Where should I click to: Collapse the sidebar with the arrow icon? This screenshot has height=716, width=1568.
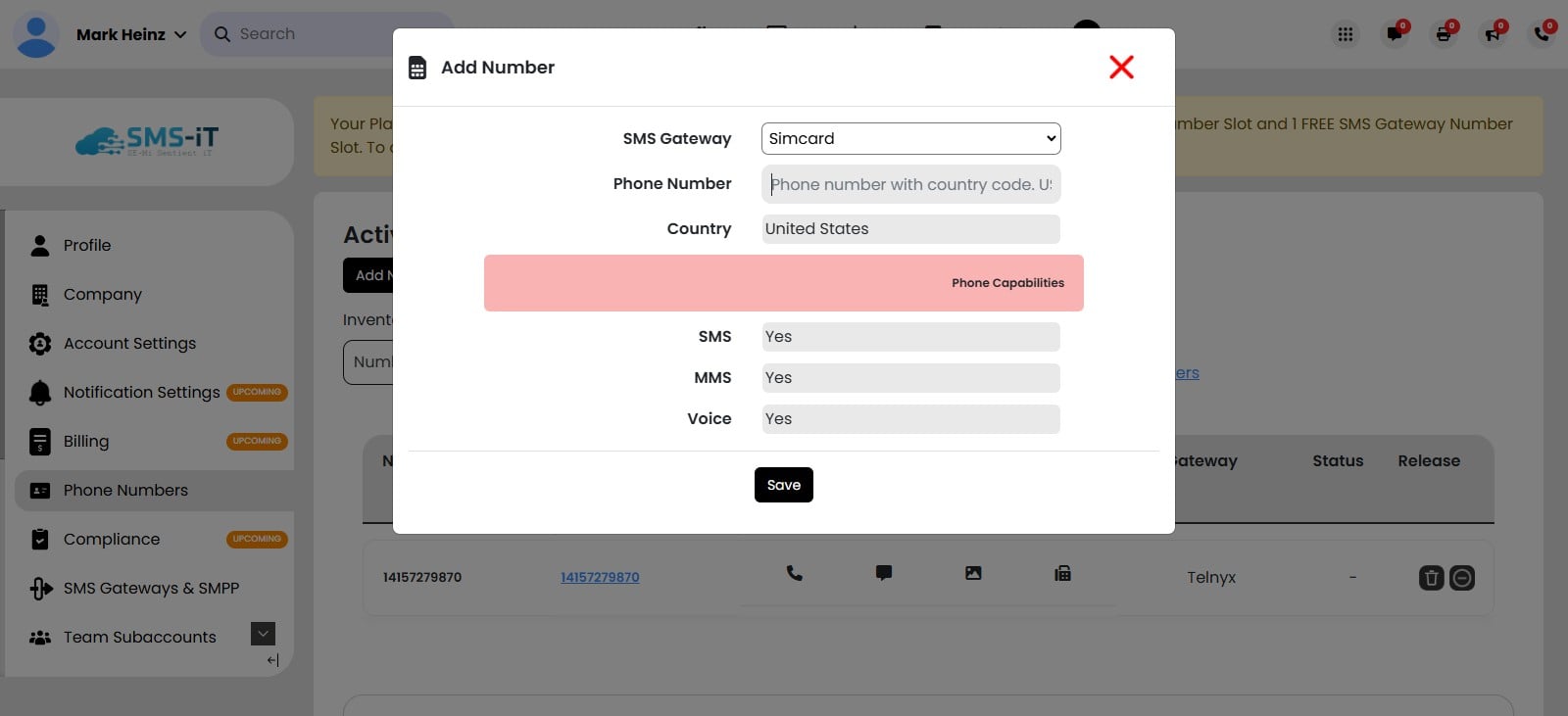272,660
